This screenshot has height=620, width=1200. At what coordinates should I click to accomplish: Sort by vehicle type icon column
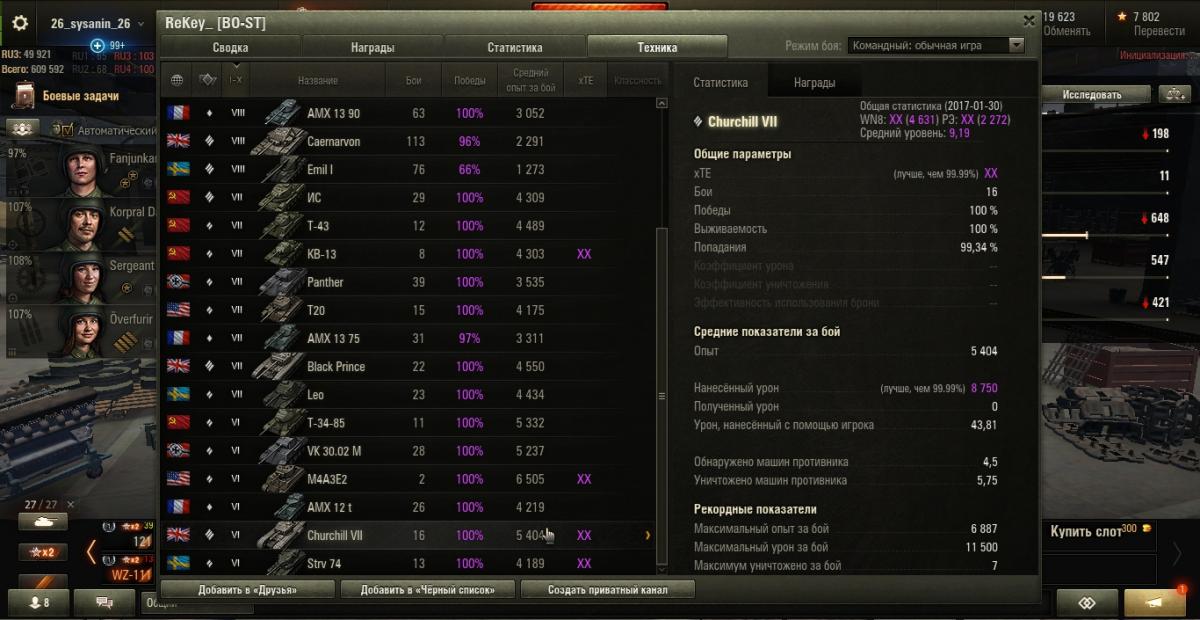[207, 80]
